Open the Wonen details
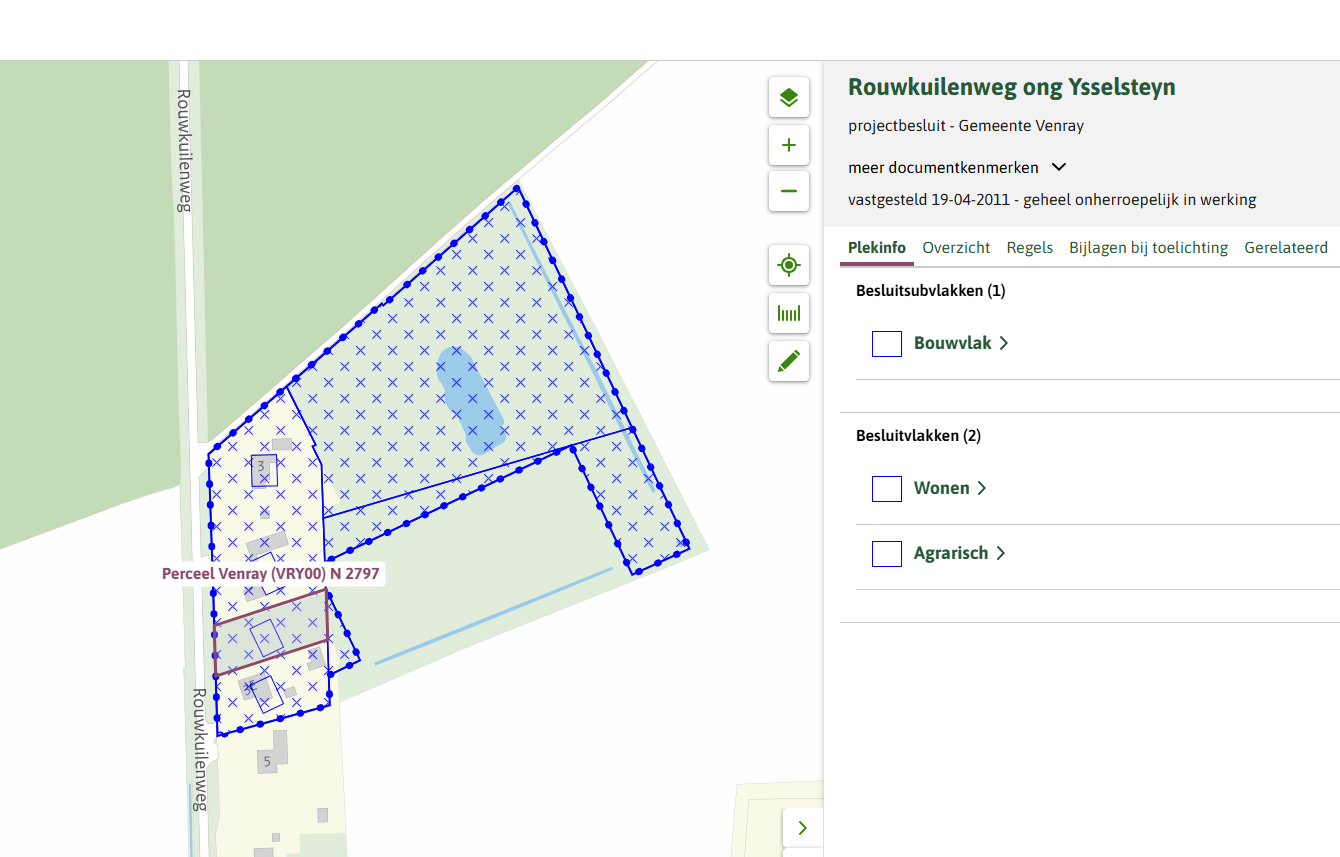The height and width of the screenshot is (857, 1340). coord(949,488)
